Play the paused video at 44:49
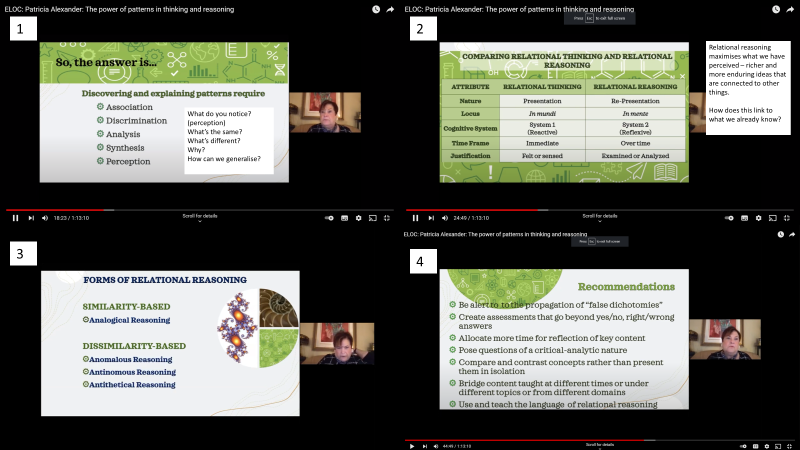The height and width of the screenshot is (450, 800). click(412, 446)
